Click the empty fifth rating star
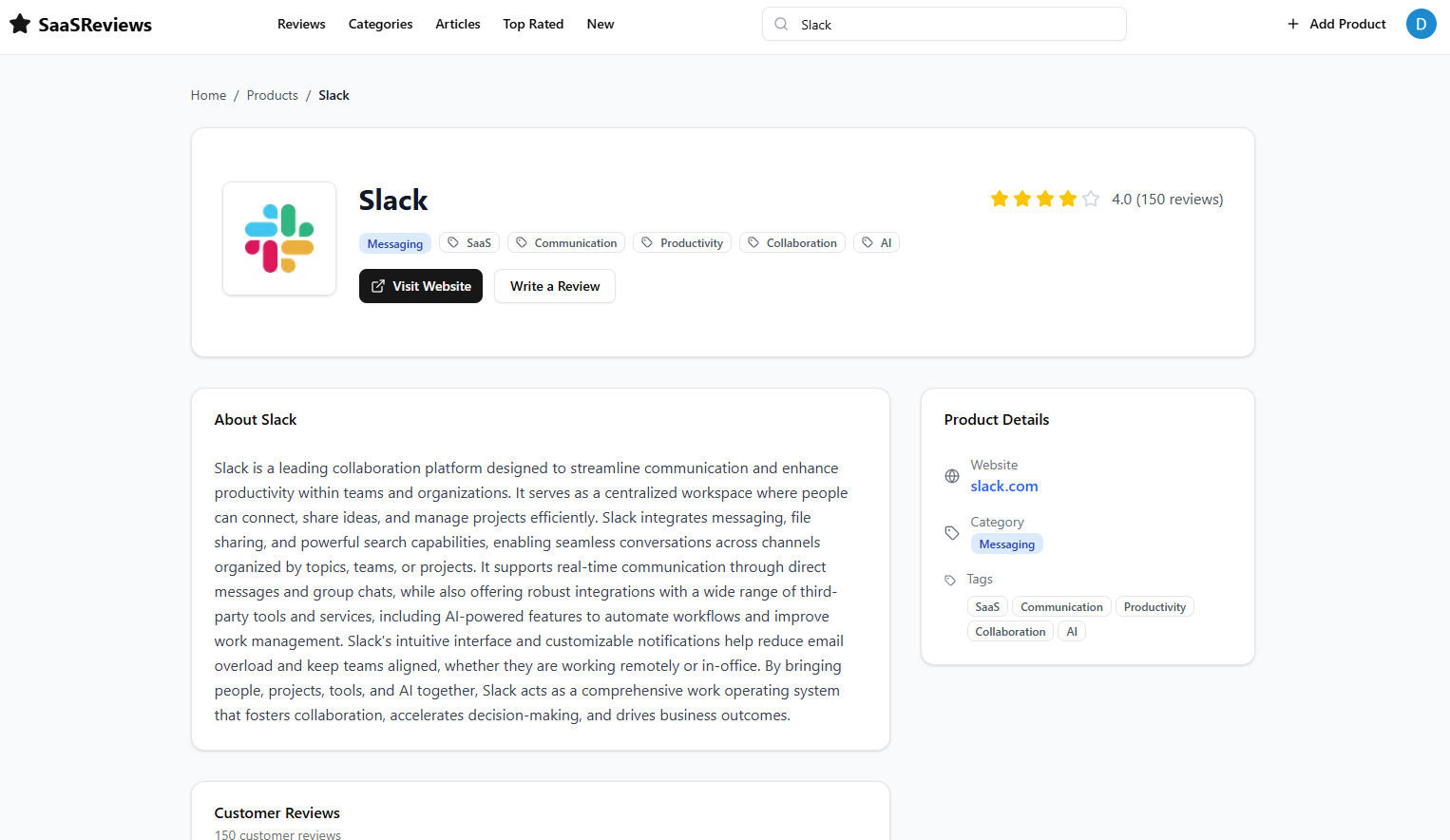Screen dimensions: 1450x840 click(x=1091, y=199)
